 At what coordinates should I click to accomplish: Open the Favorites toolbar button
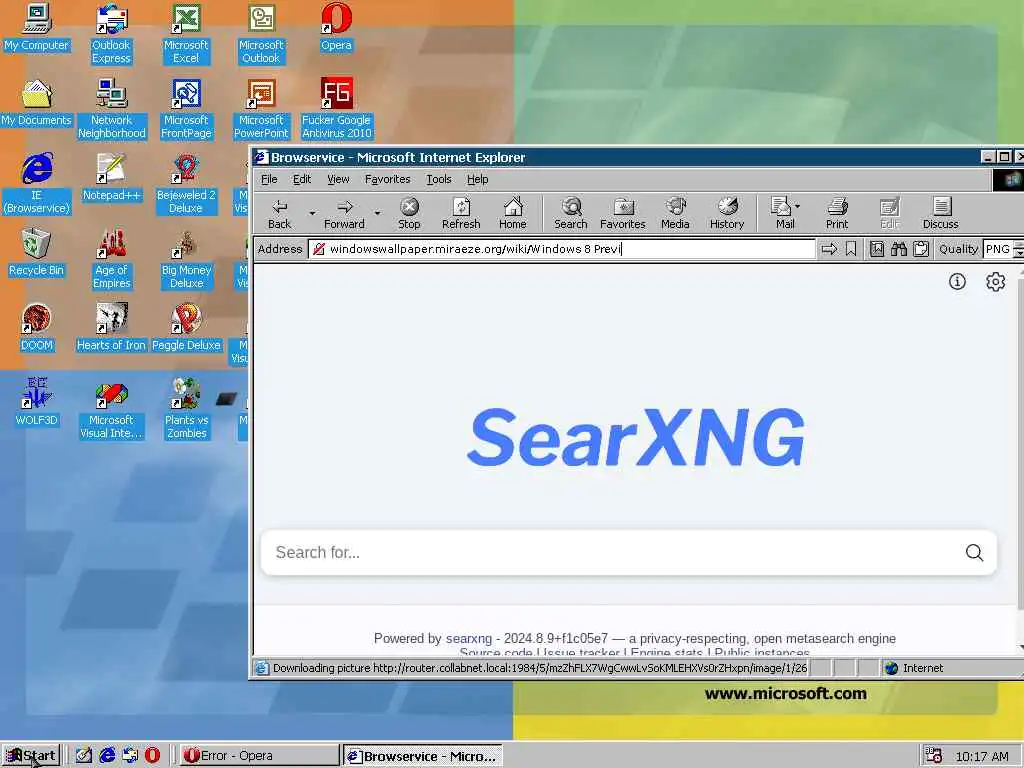point(622,214)
